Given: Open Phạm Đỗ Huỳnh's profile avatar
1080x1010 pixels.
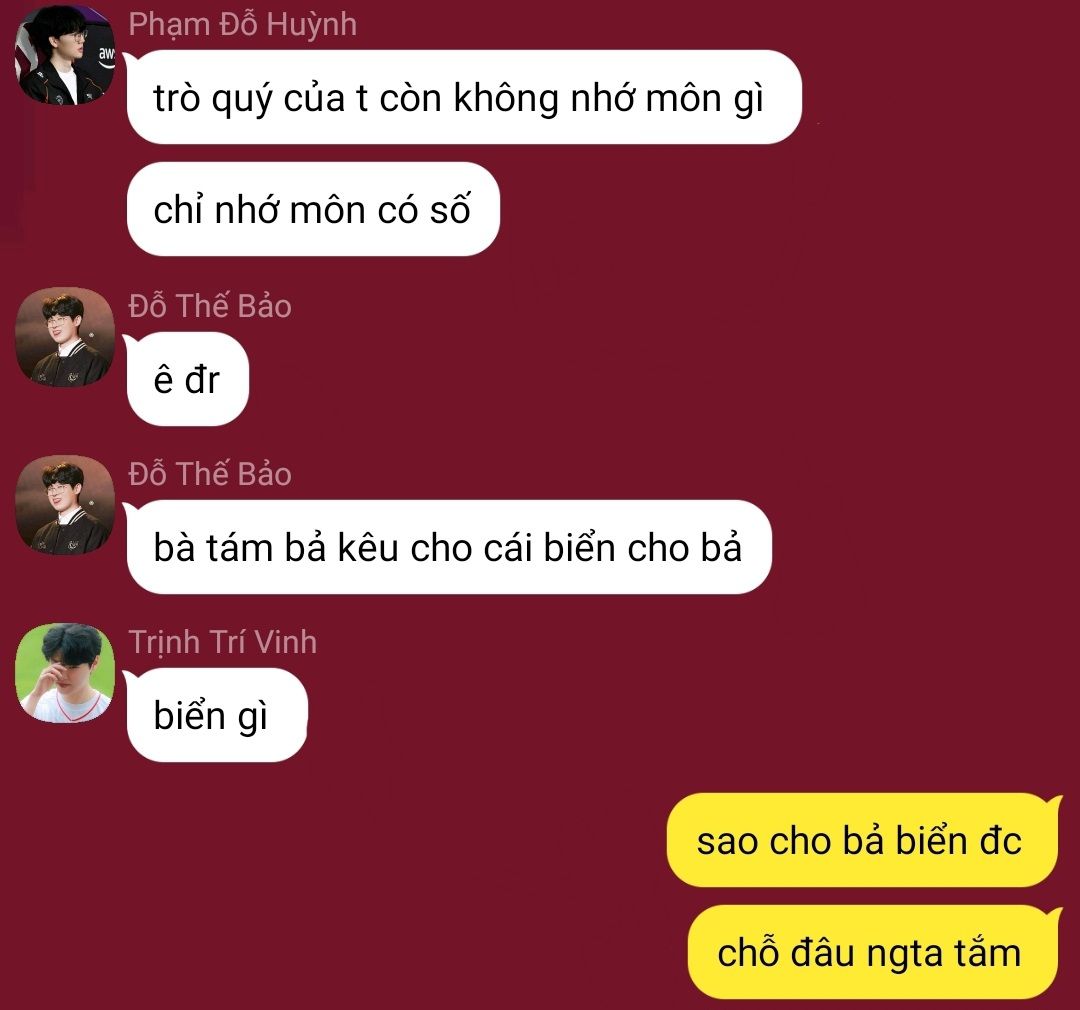Looking at the screenshot, I should pyautogui.click(x=65, y=55).
